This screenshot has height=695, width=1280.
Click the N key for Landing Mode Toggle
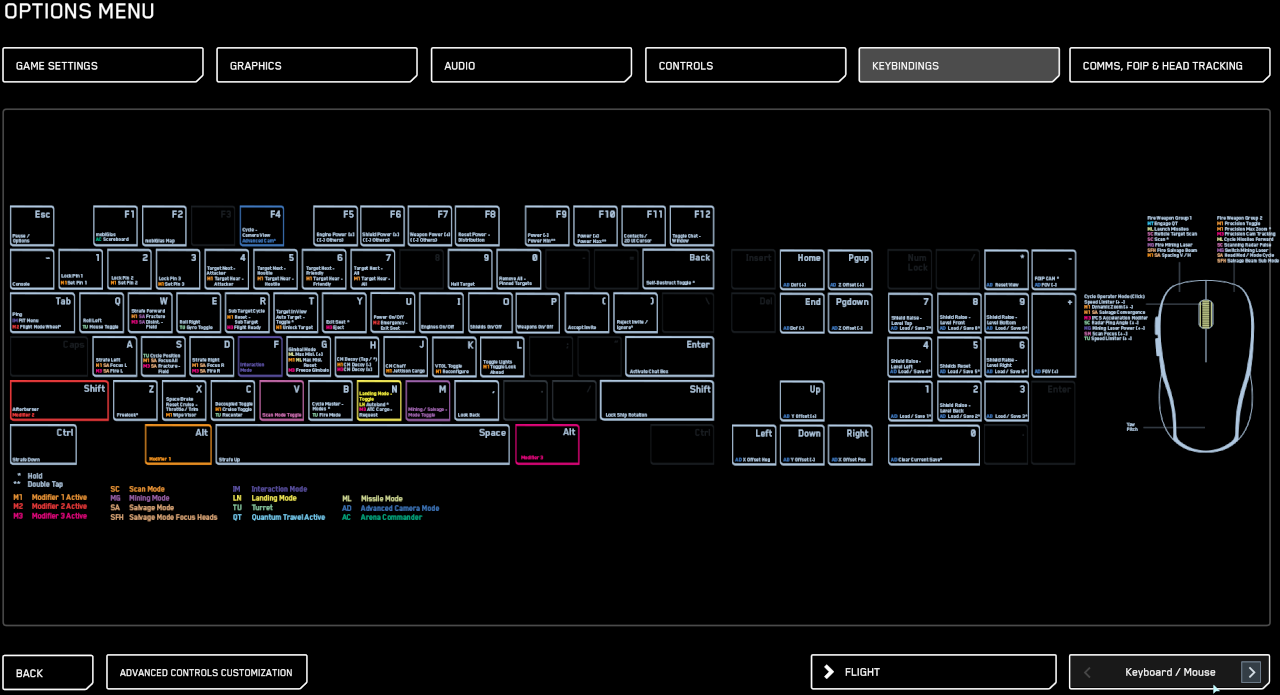pos(378,400)
